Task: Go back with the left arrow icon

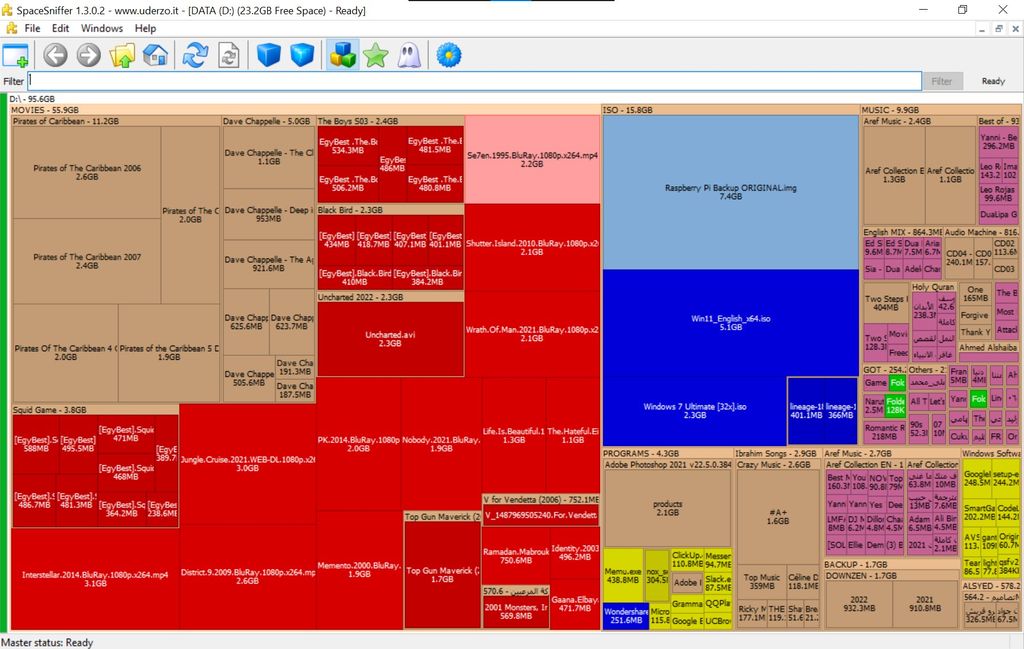Action: click(55, 55)
